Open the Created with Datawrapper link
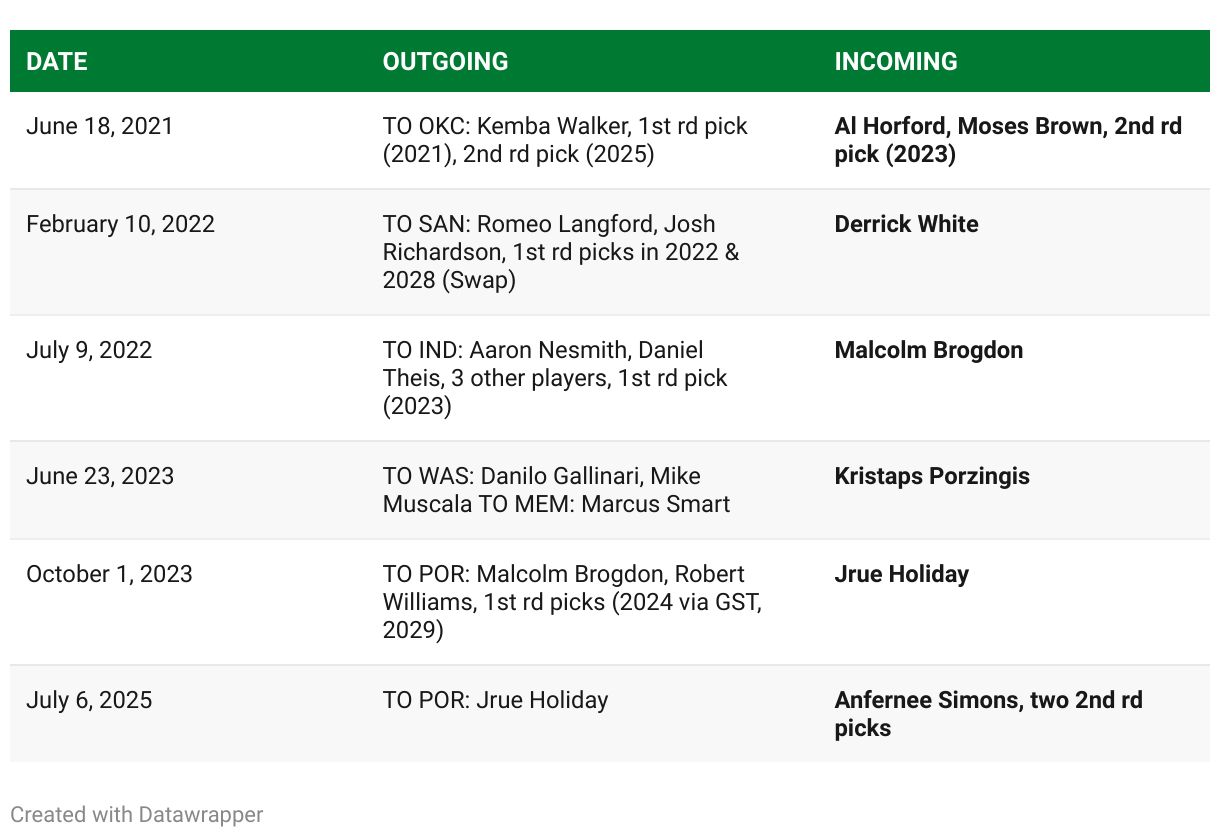 [x=137, y=814]
